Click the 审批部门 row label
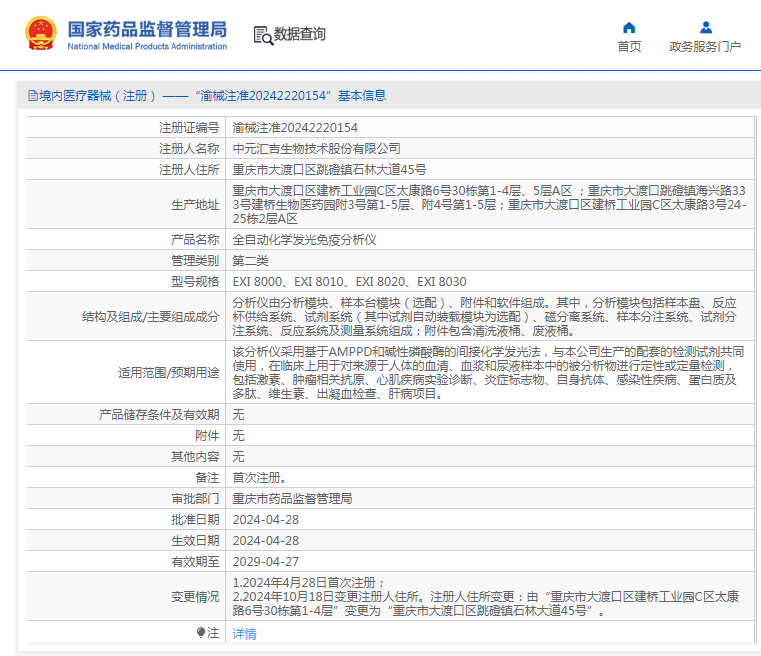The image size is (761, 656). [195, 498]
